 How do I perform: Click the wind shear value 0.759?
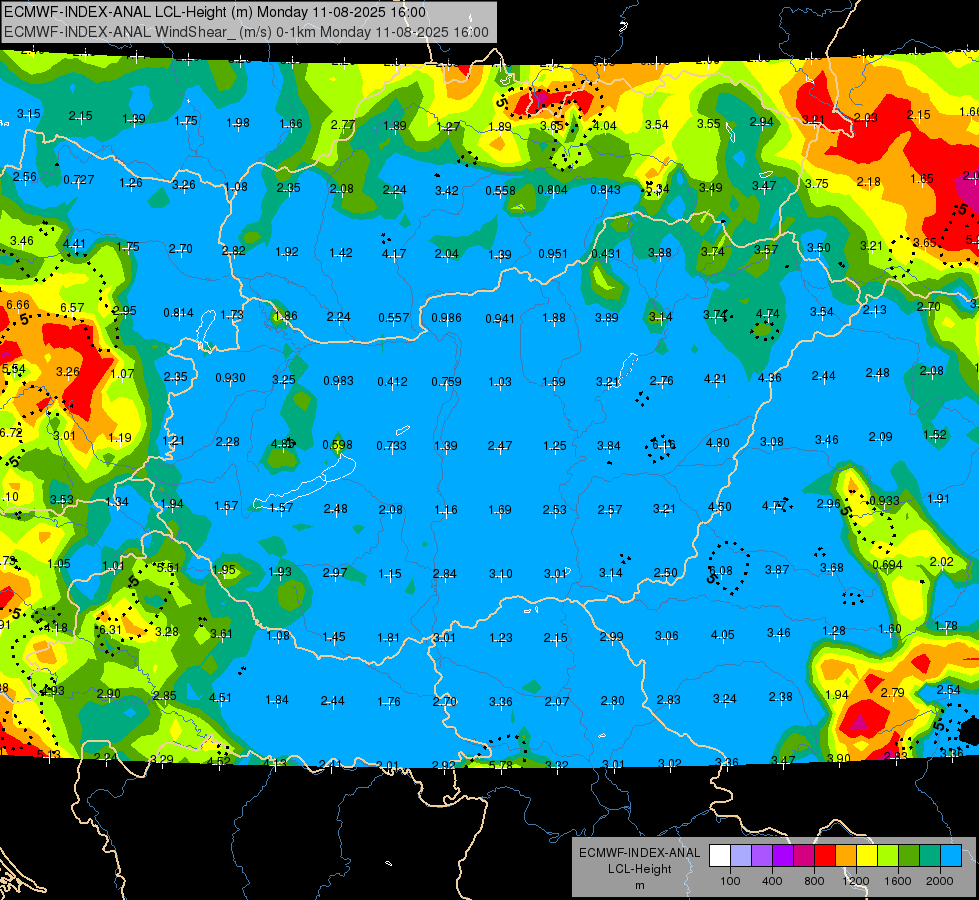pyautogui.click(x=446, y=382)
